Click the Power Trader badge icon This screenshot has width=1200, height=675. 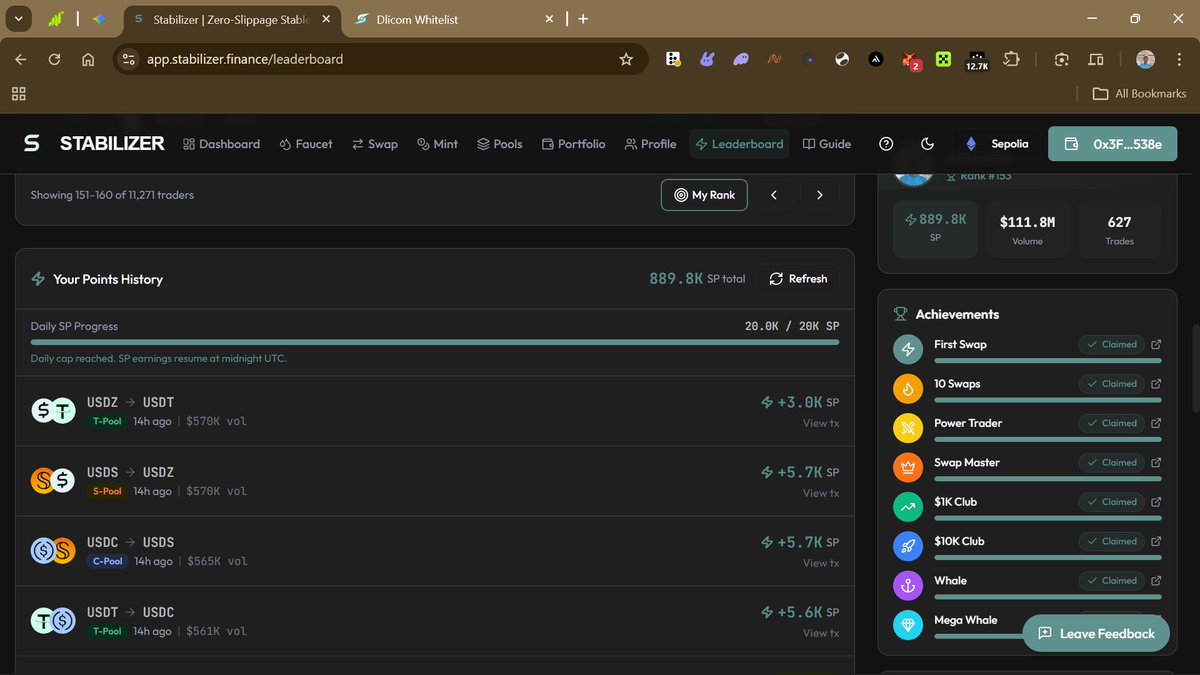[908, 428]
